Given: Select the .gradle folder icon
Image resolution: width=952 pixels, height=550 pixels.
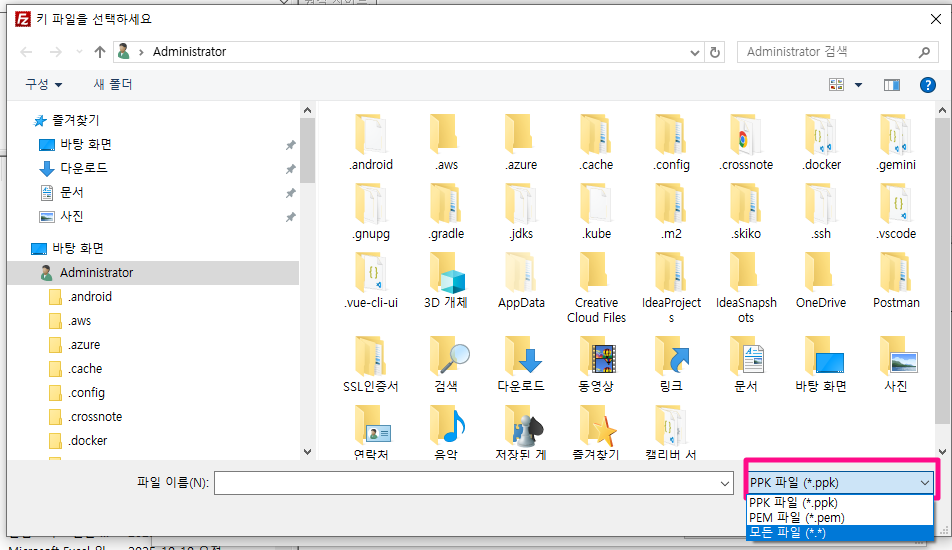Looking at the screenshot, I should [x=445, y=203].
